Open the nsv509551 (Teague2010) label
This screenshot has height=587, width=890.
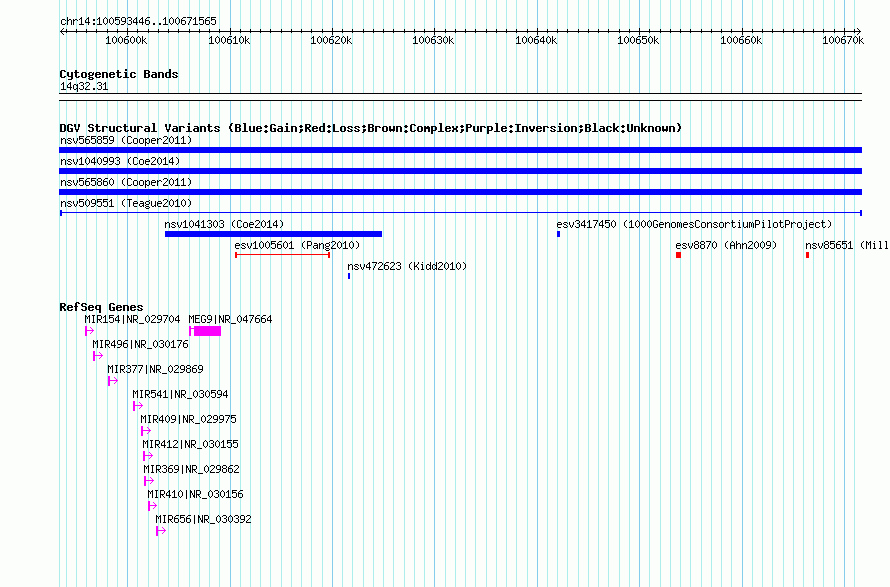[126, 203]
